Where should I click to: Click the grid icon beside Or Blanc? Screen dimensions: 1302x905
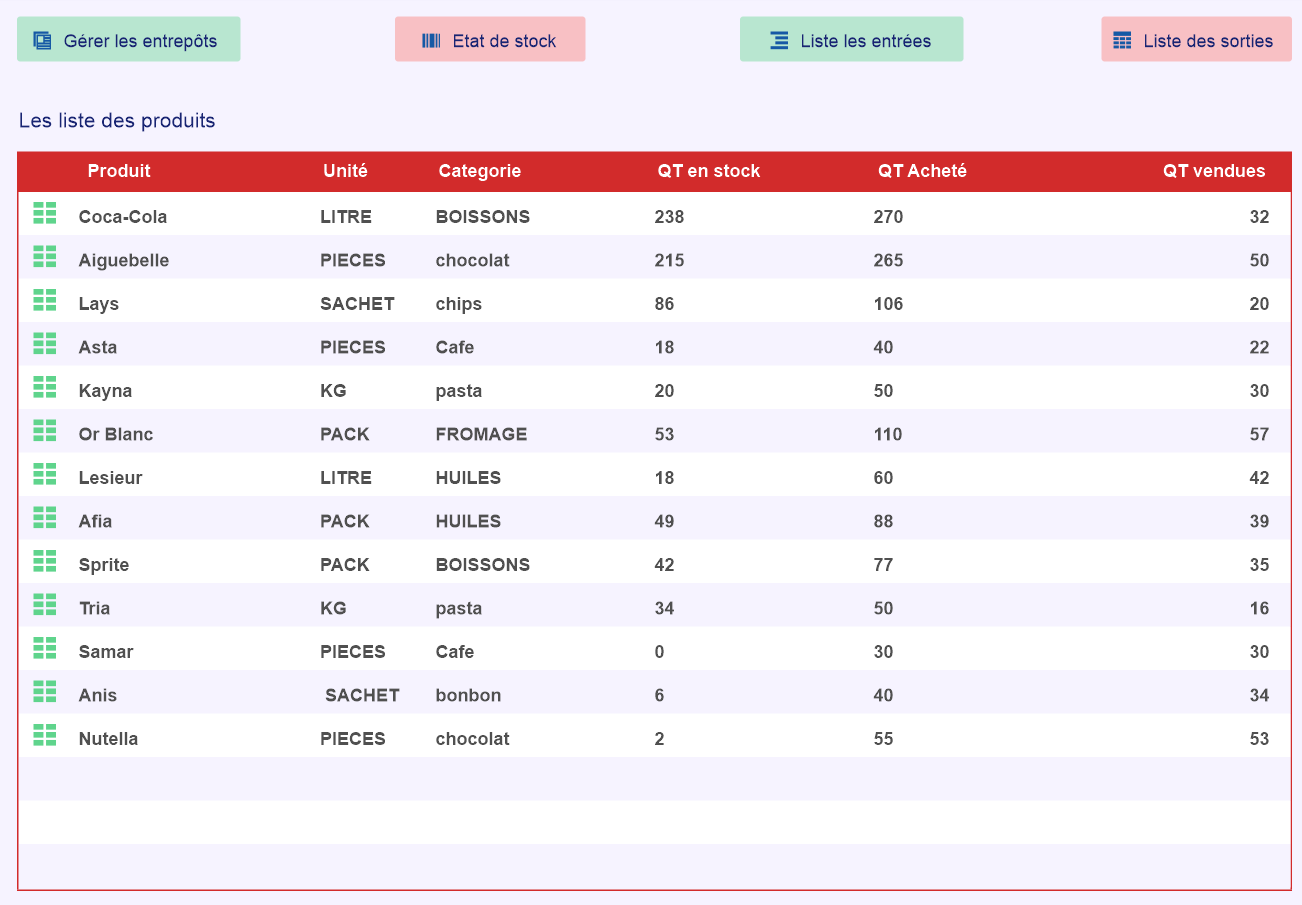click(x=45, y=430)
